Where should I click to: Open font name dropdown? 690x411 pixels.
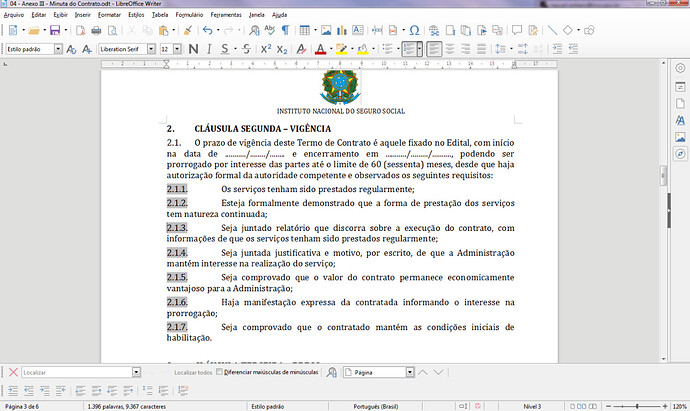(x=151, y=49)
